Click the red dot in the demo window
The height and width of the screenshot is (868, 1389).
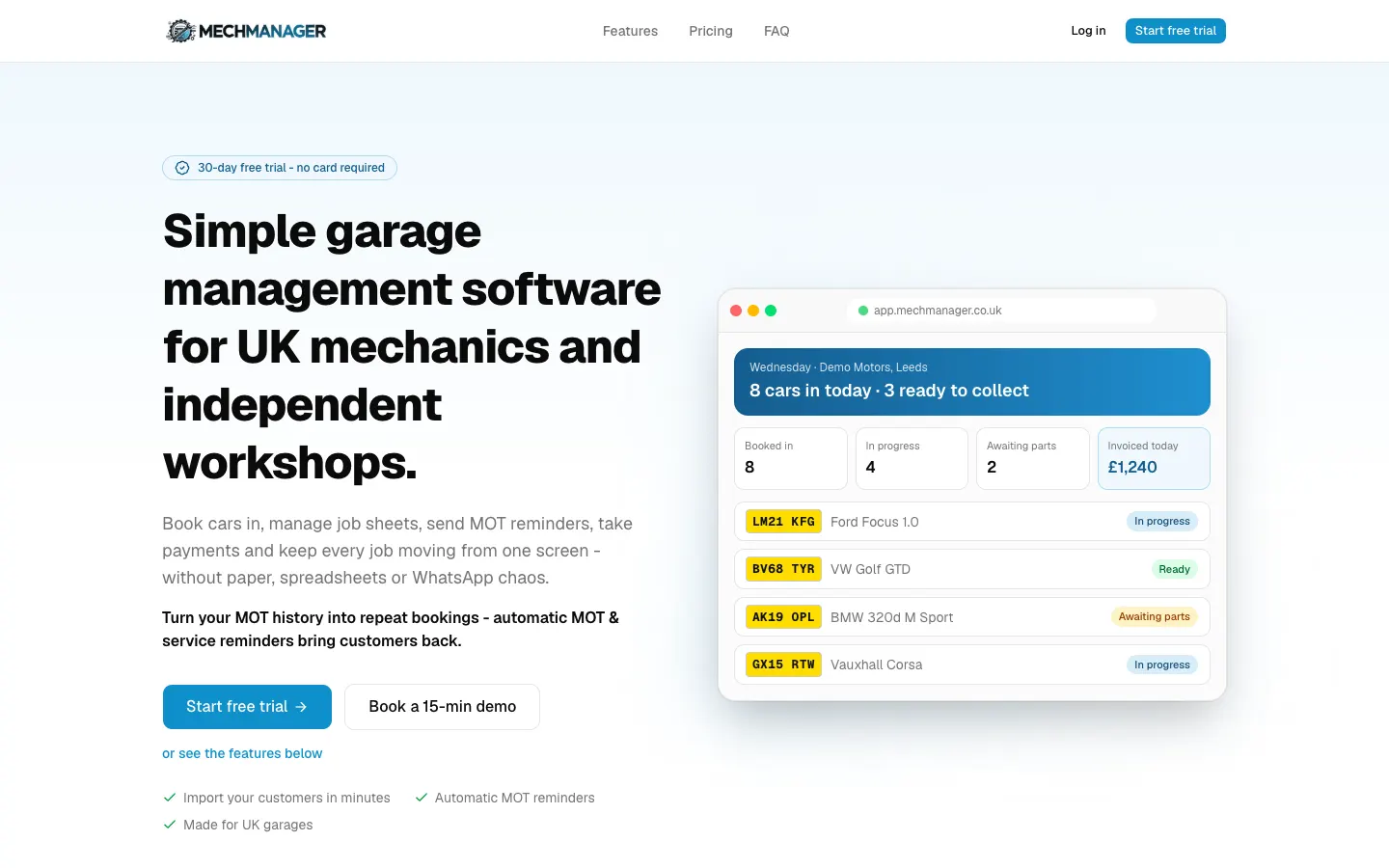pyautogui.click(x=736, y=311)
